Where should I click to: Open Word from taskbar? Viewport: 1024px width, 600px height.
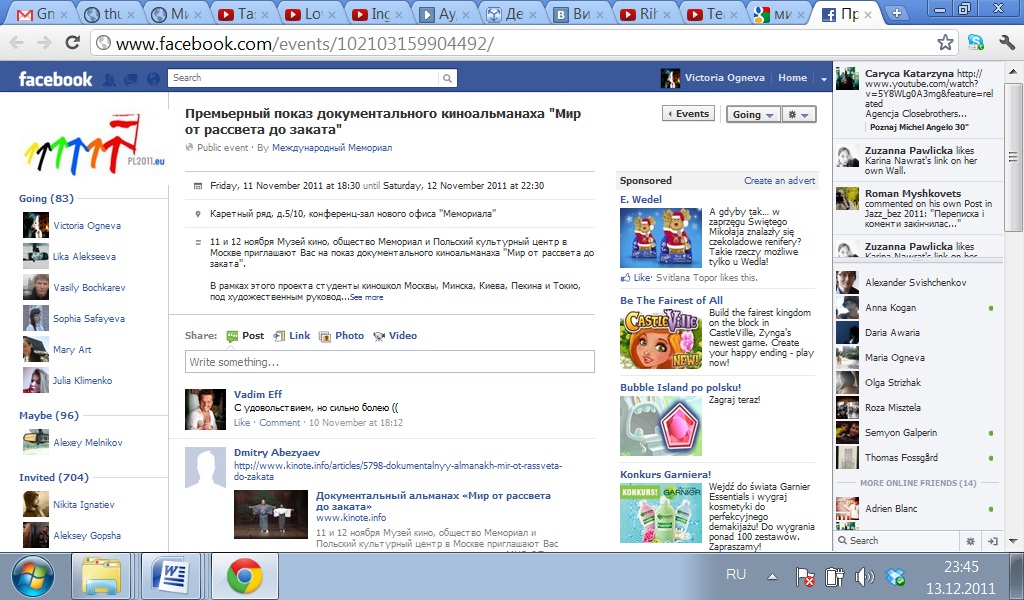pos(170,576)
